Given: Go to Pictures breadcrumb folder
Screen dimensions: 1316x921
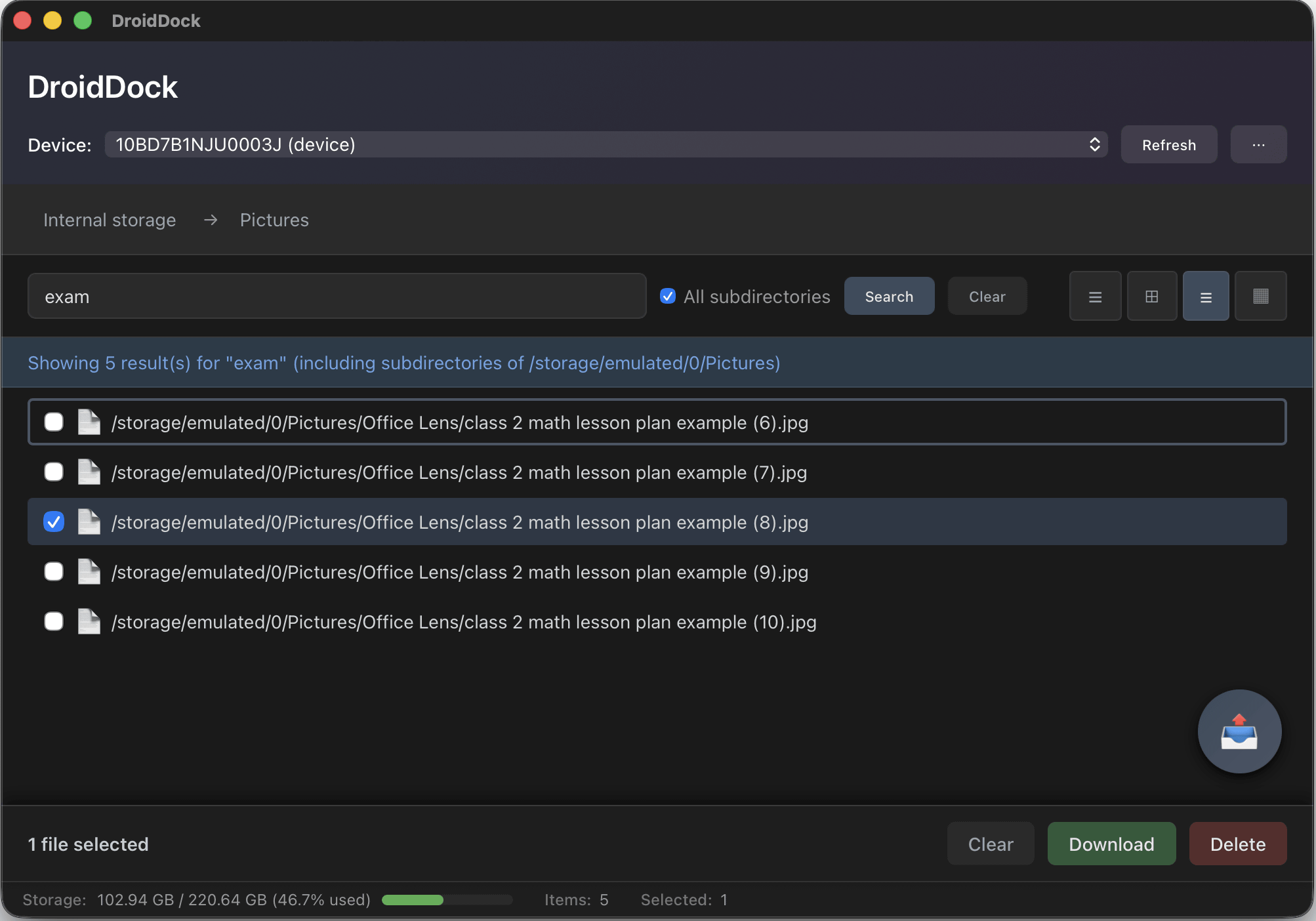Looking at the screenshot, I should [x=274, y=220].
